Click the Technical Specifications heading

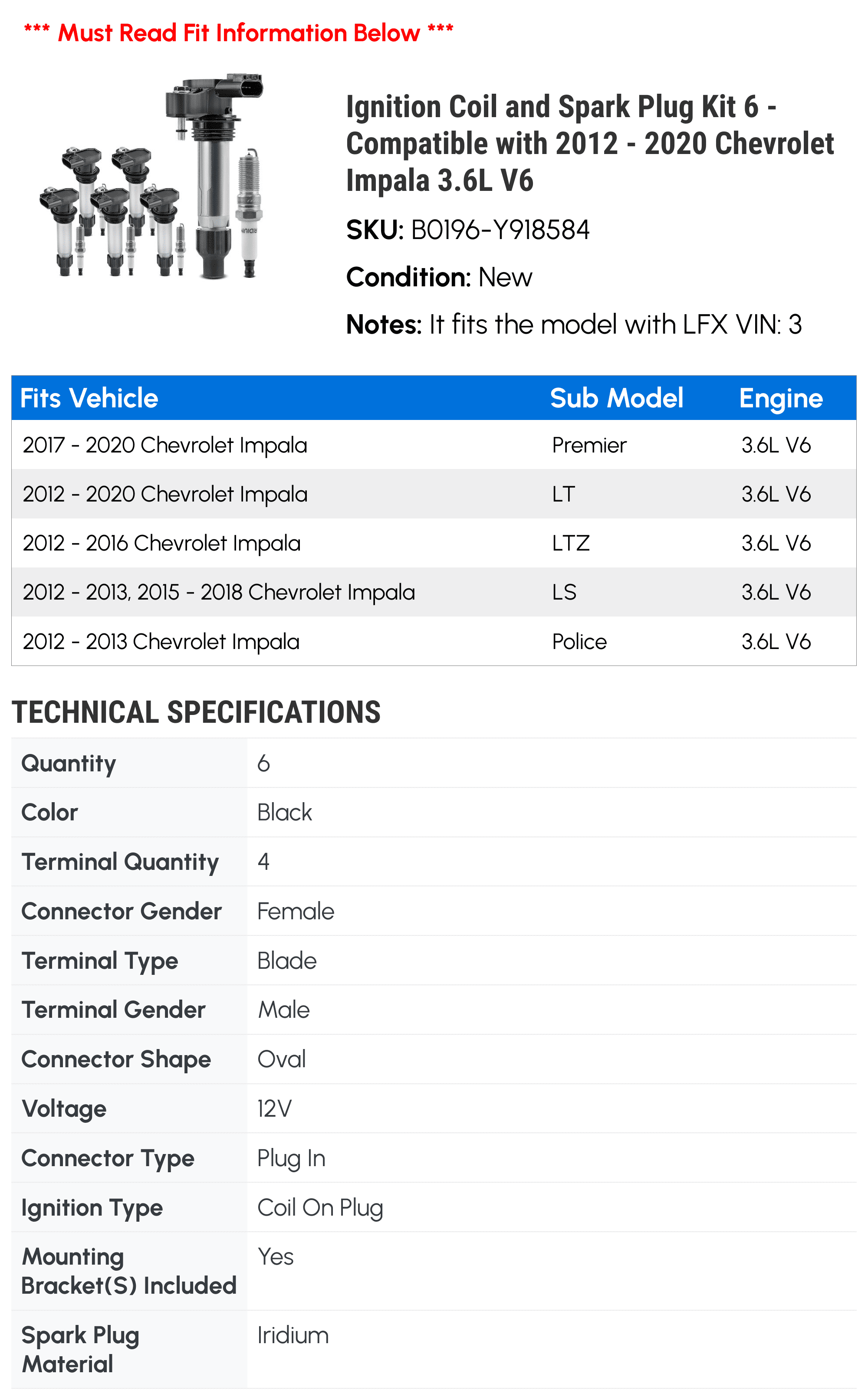coord(196,712)
